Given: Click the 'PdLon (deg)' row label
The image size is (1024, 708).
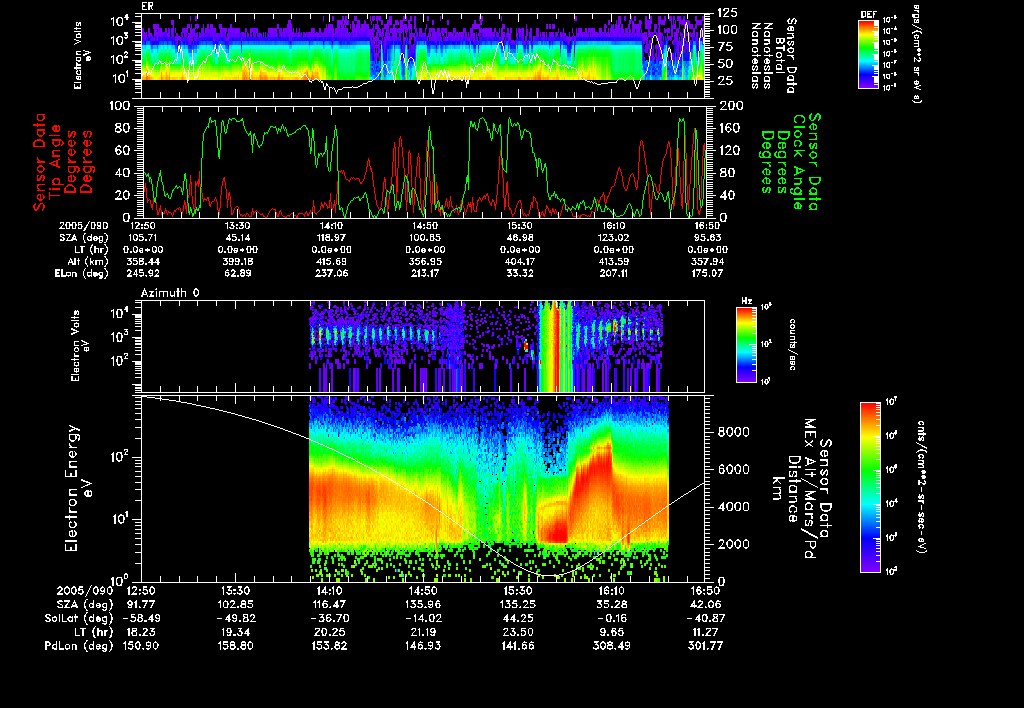Looking at the screenshot, I should coord(79,646).
